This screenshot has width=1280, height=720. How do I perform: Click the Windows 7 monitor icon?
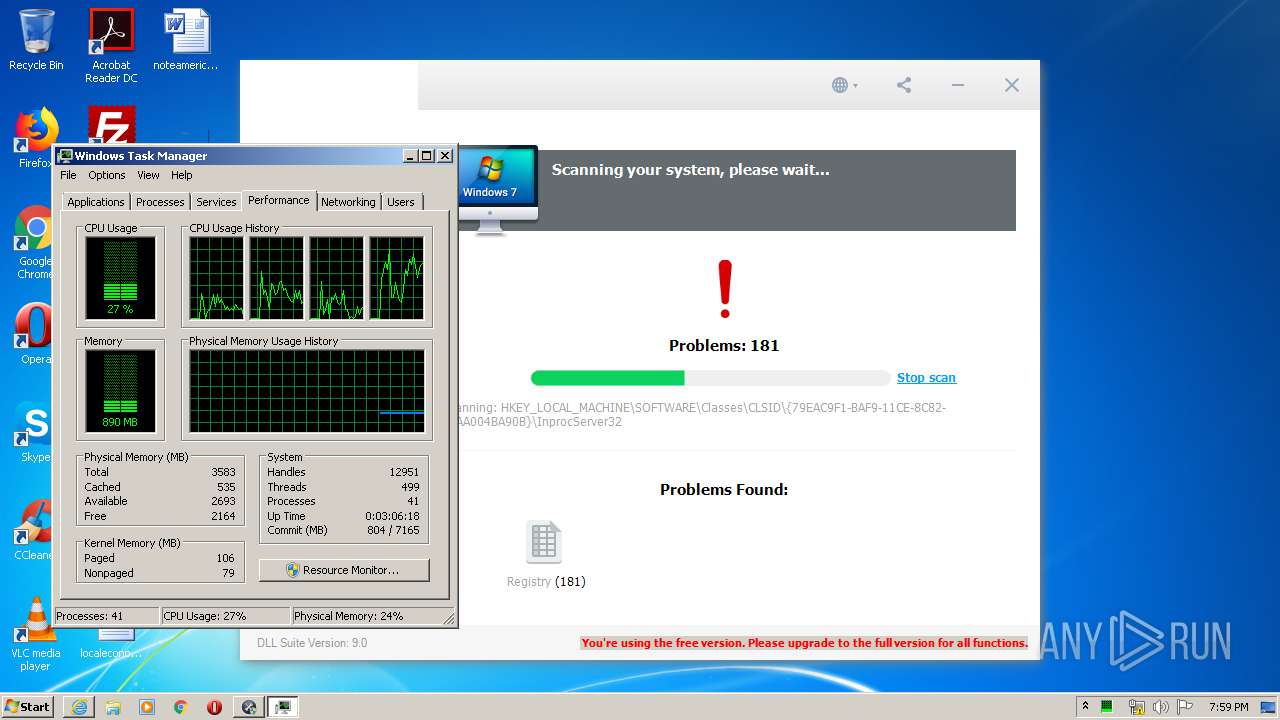pyautogui.click(x=497, y=189)
